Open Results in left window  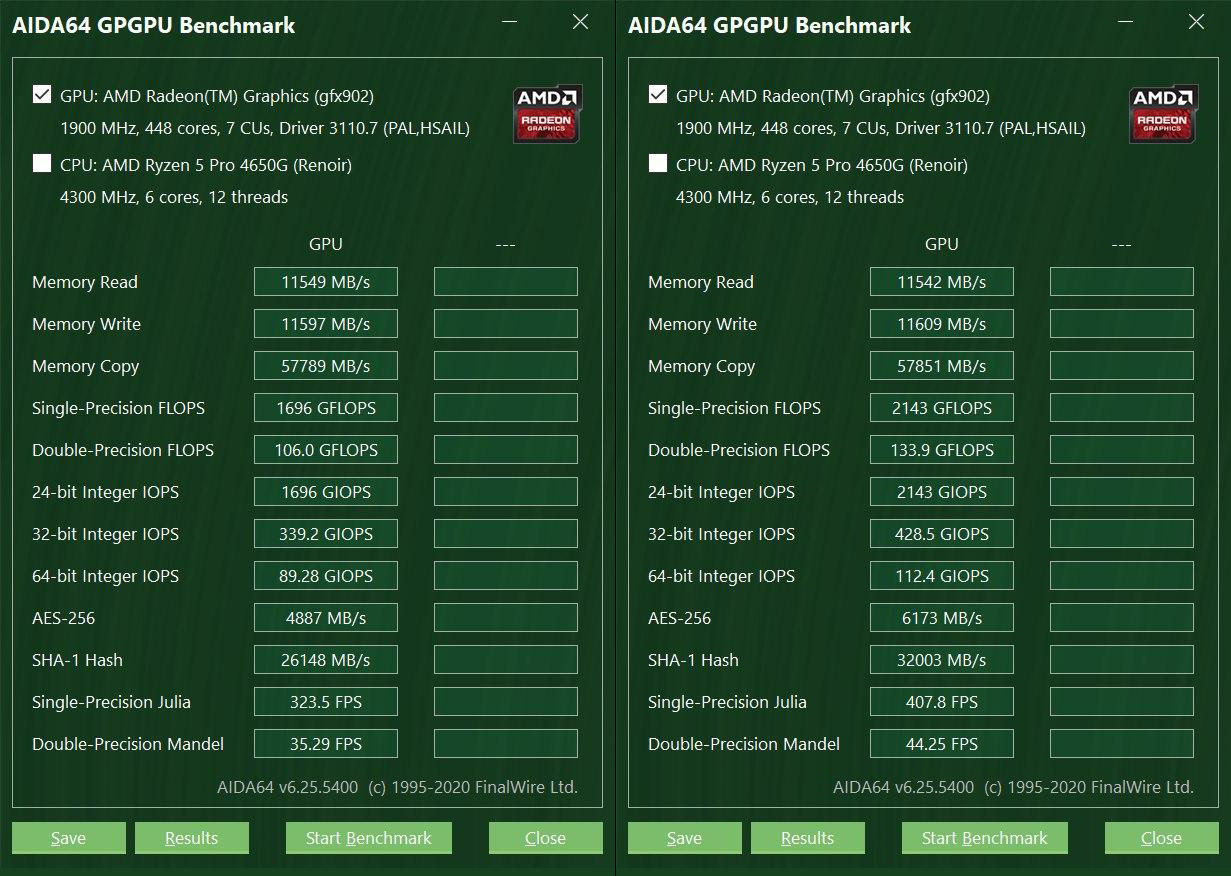click(192, 838)
